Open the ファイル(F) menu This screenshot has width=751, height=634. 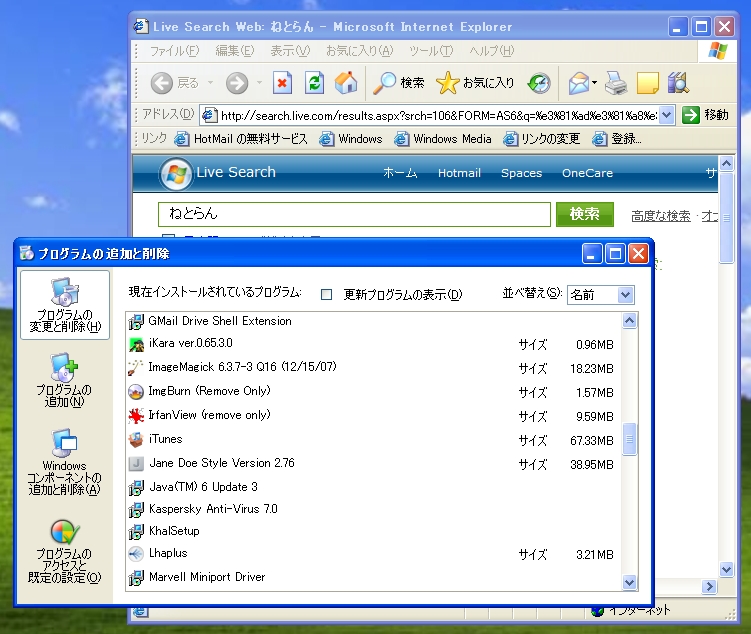coord(174,51)
